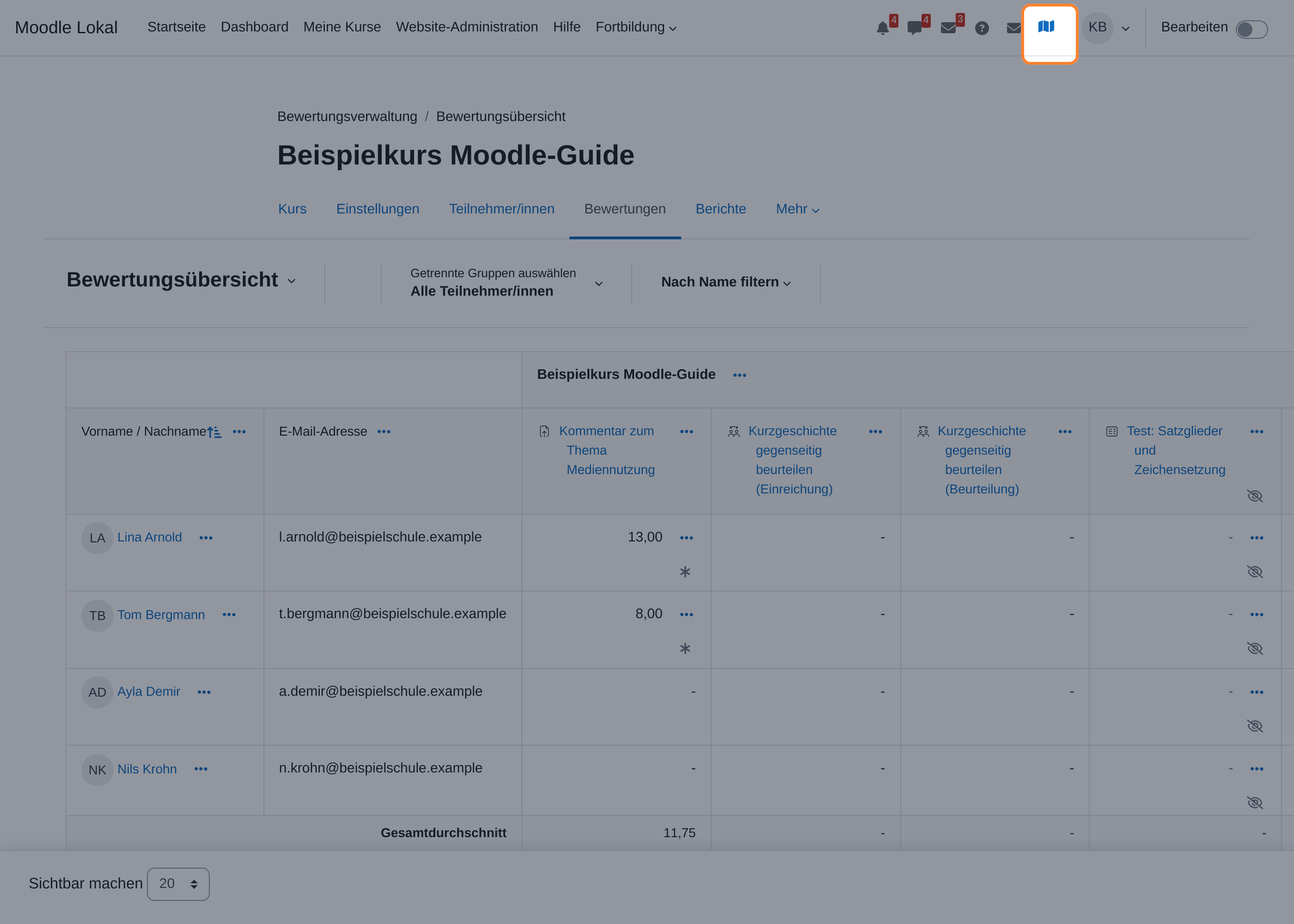Expand the Nach Name filtern dropdown
This screenshot has width=1294, height=924.
click(726, 282)
